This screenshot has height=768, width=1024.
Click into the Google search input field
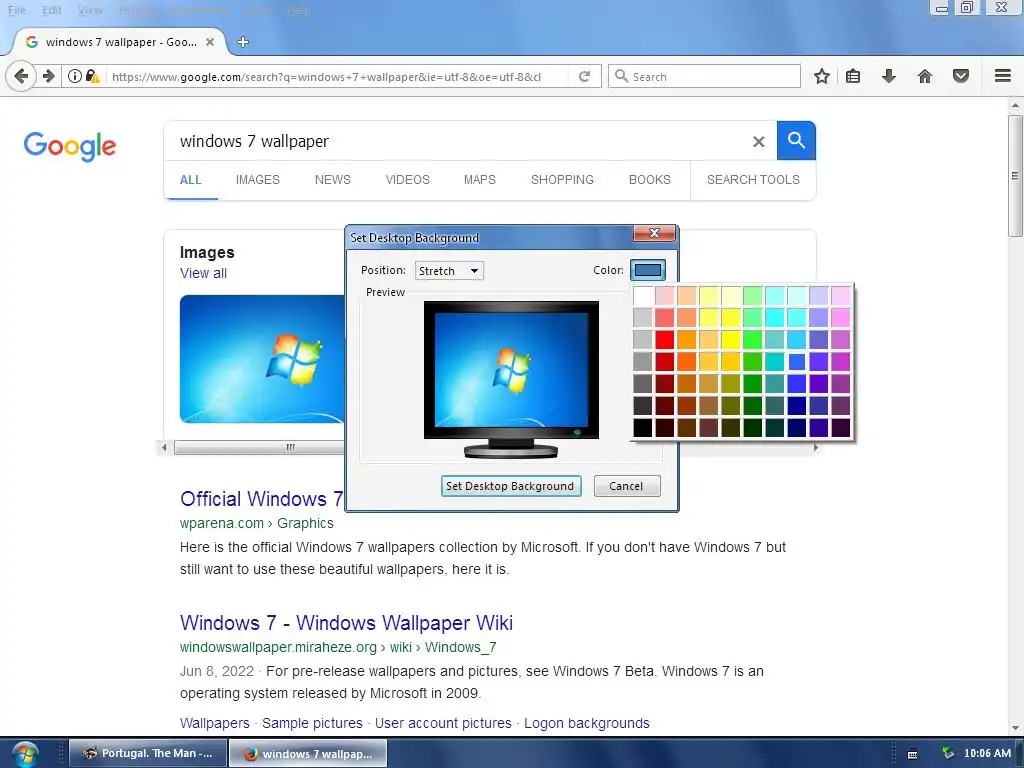[457, 141]
